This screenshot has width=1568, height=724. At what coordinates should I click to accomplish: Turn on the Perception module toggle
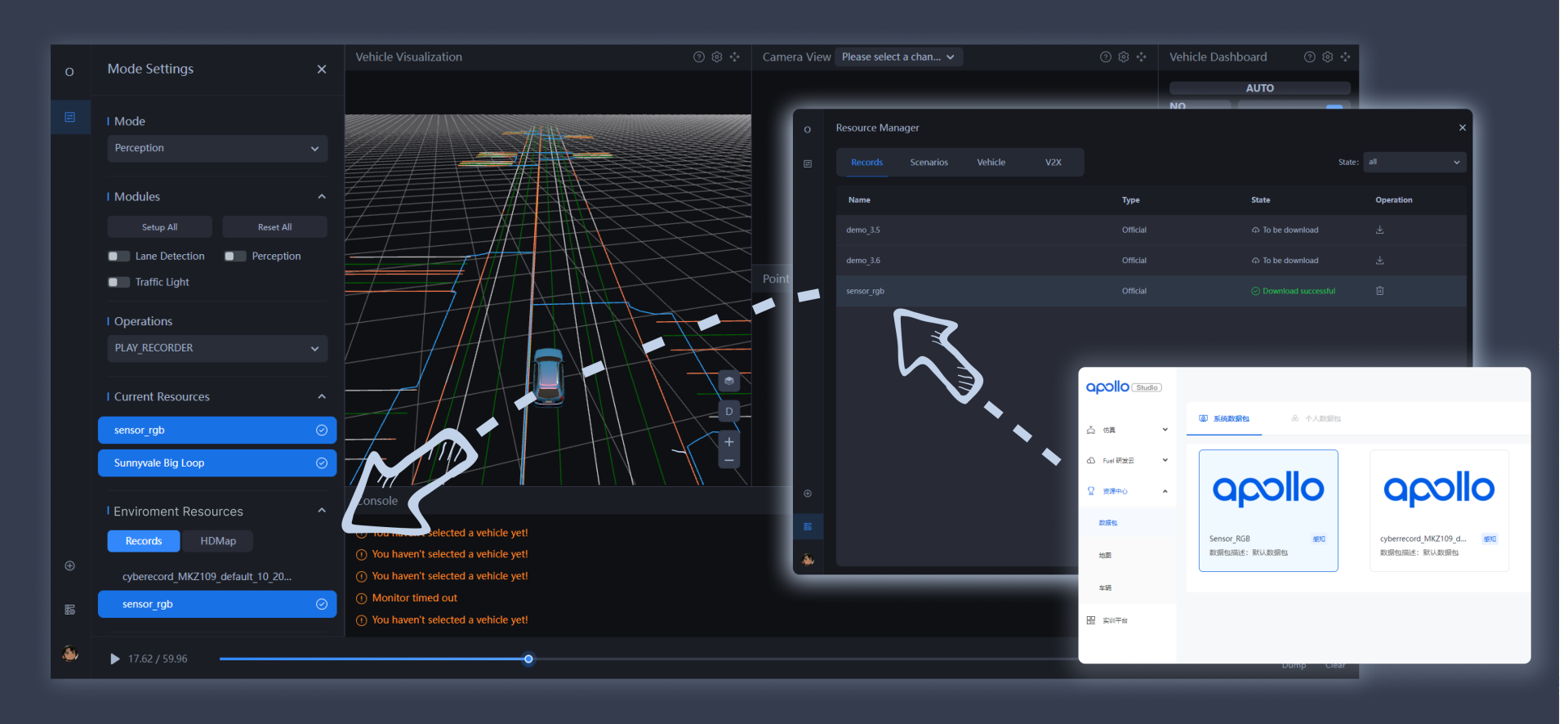point(235,257)
